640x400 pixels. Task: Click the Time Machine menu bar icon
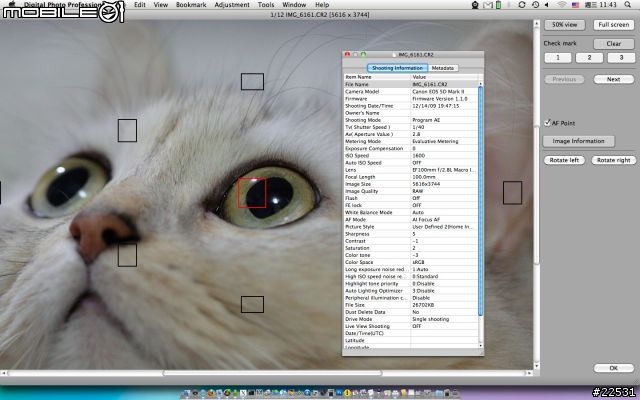coord(535,5)
